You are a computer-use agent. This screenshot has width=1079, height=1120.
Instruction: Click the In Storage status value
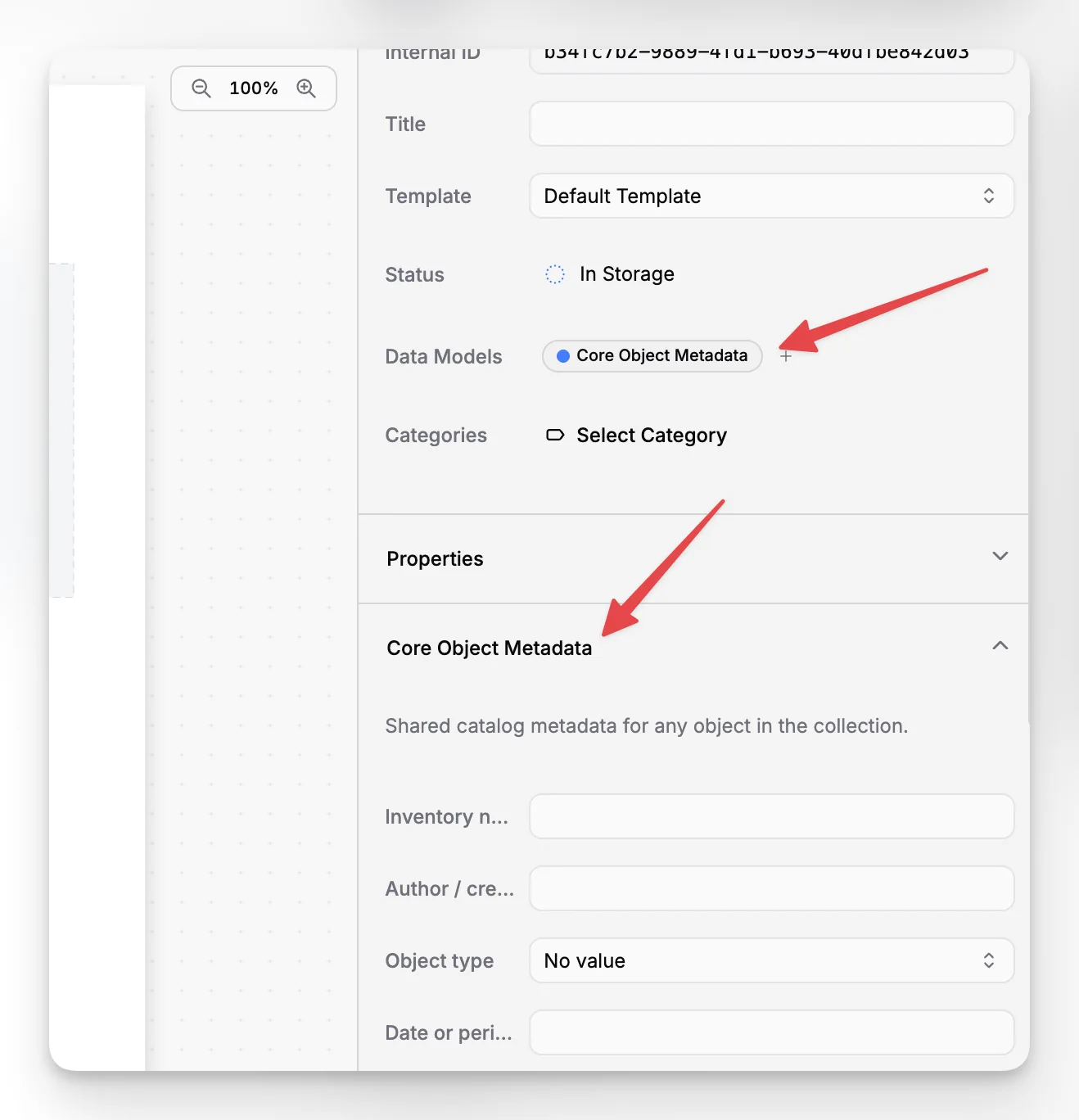click(x=626, y=274)
